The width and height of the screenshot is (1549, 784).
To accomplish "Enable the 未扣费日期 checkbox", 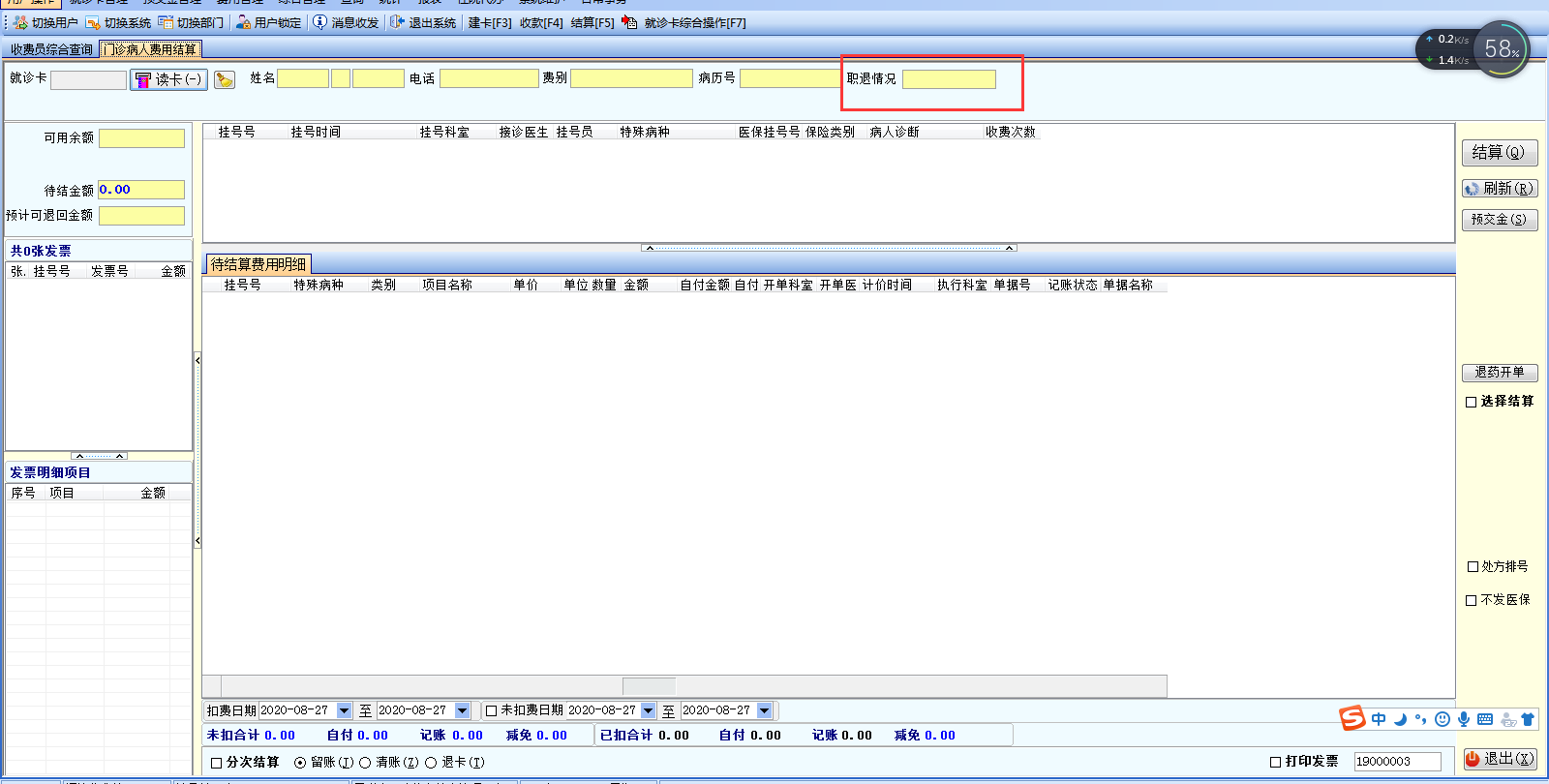I will pos(491,710).
